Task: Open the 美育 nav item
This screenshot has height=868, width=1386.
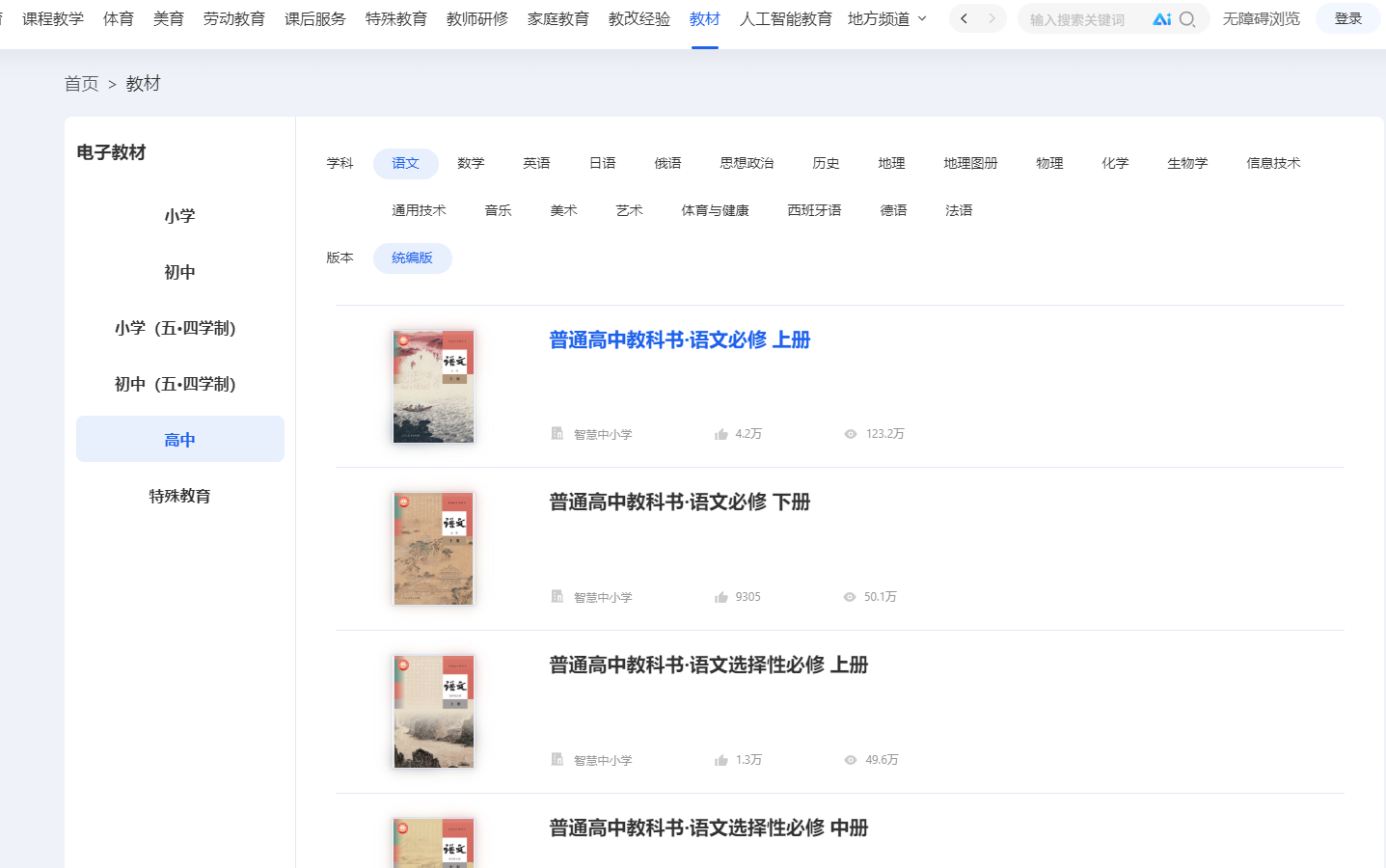Action: click(169, 18)
